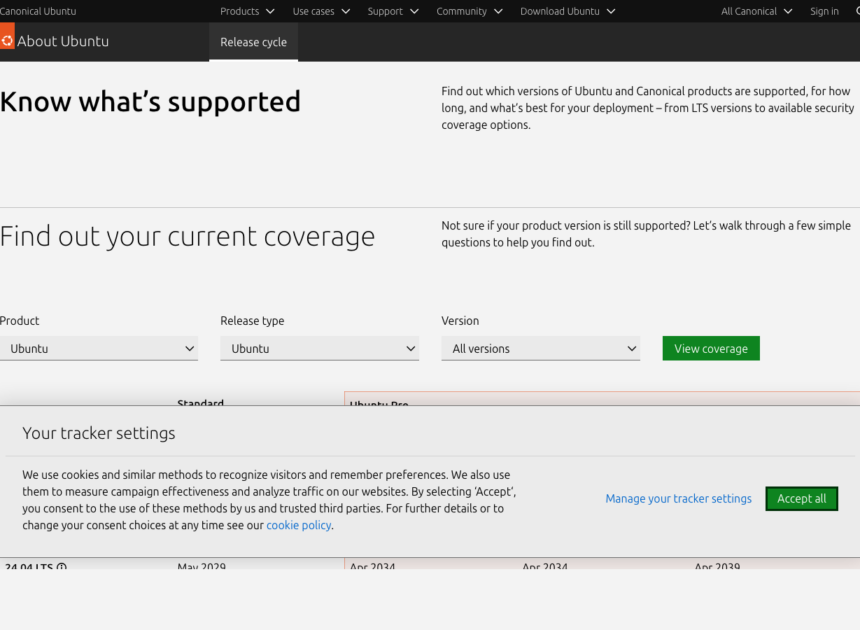Open the Product dropdown showing Ubuntu
The height and width of the screenshot is (630, 860).
point(99,348)
